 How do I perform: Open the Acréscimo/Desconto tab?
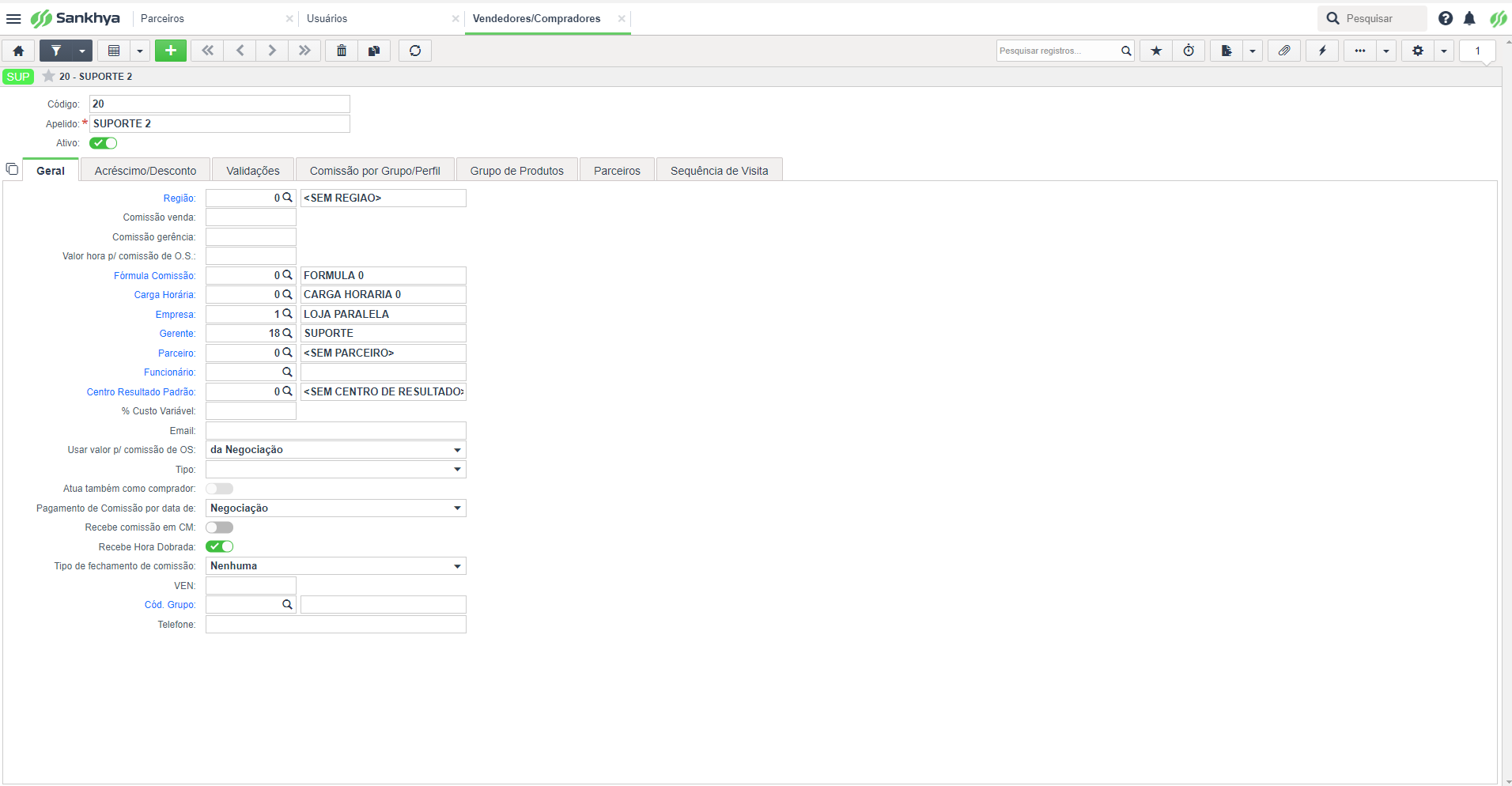pyautogui.click(x=146, y=170)
